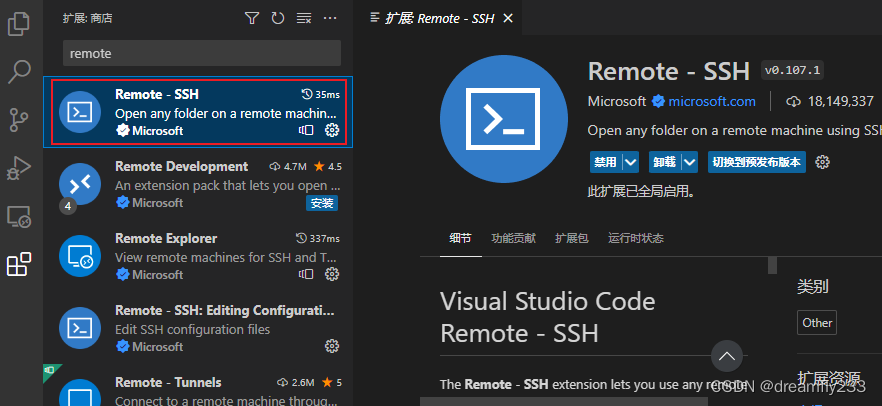Screen dimensions: 882x406
Task: Click 切换到预发布版本 button
Action: (x=757, y=162)
